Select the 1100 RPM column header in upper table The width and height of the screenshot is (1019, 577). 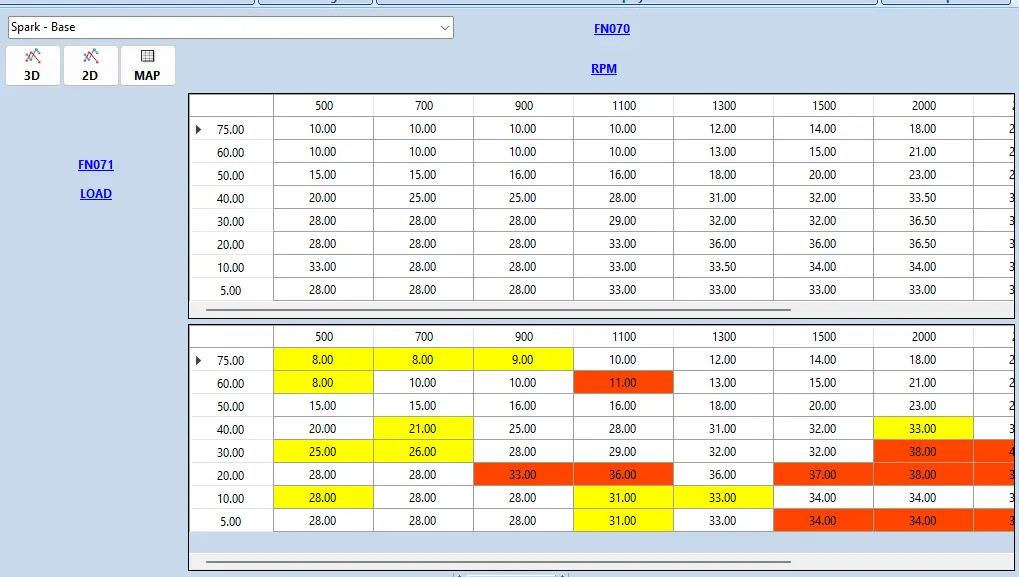click(623, 105)
